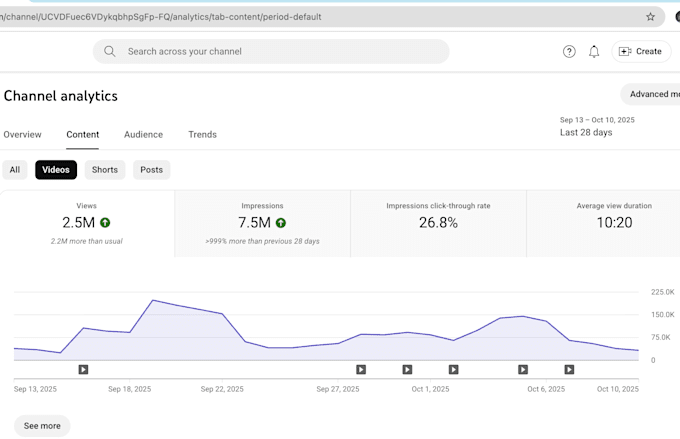Open Advanced mode button
Screen dimensions: 680x439
[651, 94]
